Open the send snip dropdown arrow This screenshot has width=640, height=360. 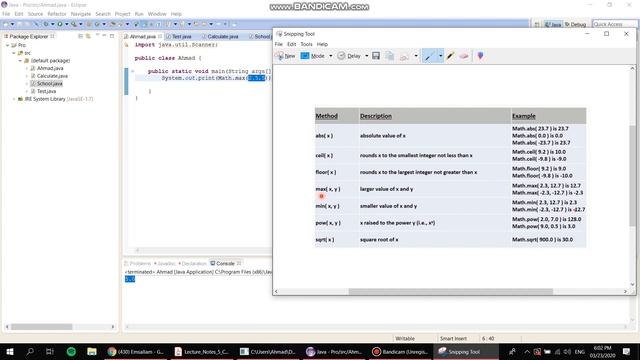(x=416, y=56)
